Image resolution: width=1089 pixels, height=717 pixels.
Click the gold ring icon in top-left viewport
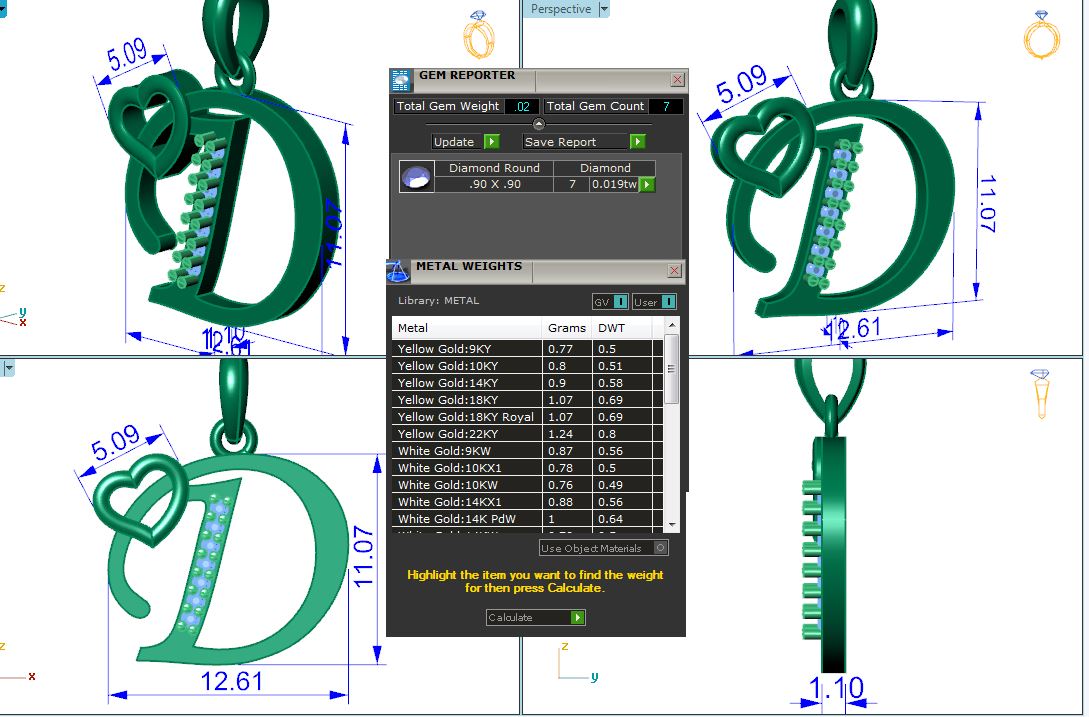[x=479, y=35]
